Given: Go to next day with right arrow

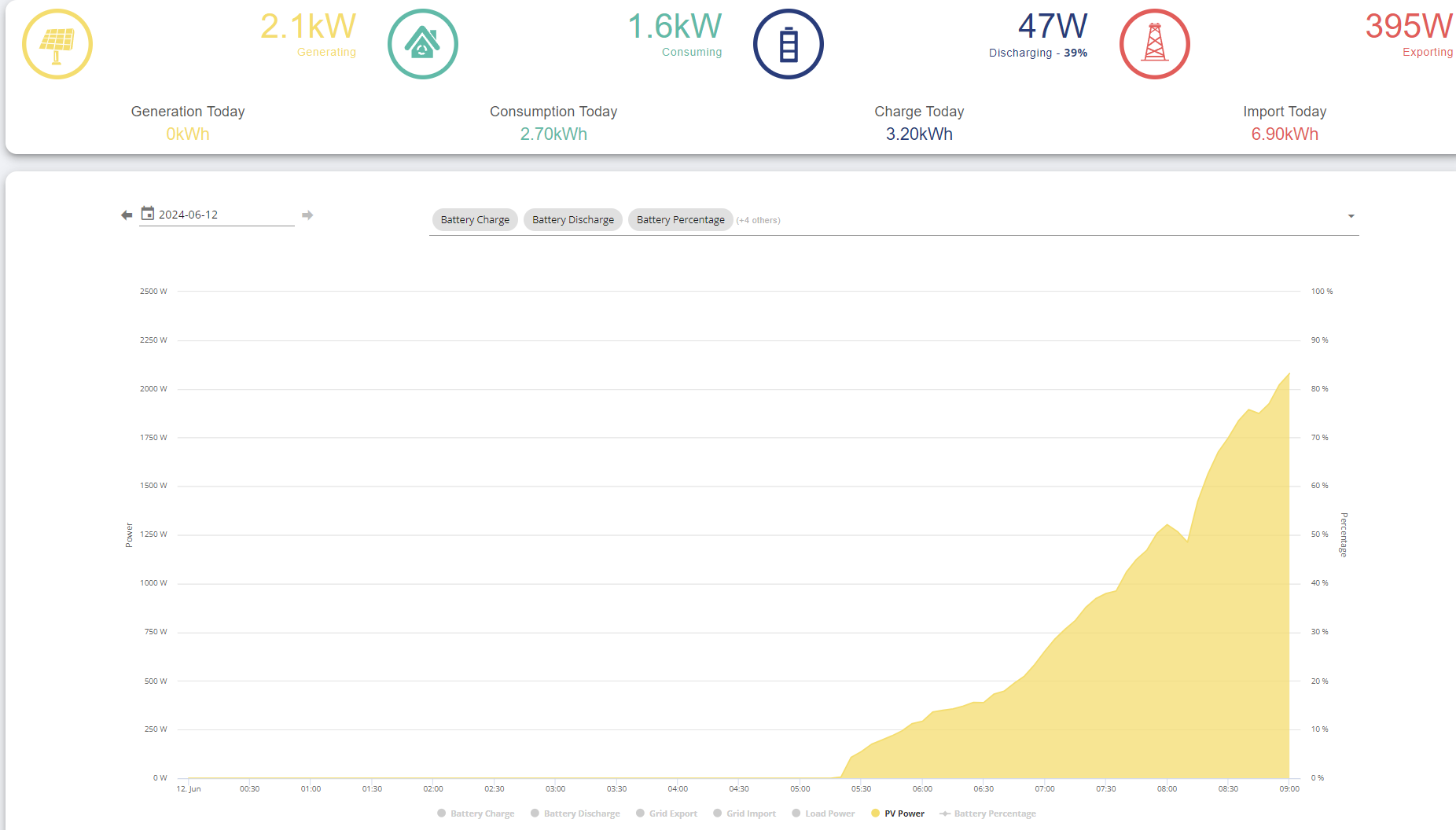Looking at the screenshot, I should 307,215.
